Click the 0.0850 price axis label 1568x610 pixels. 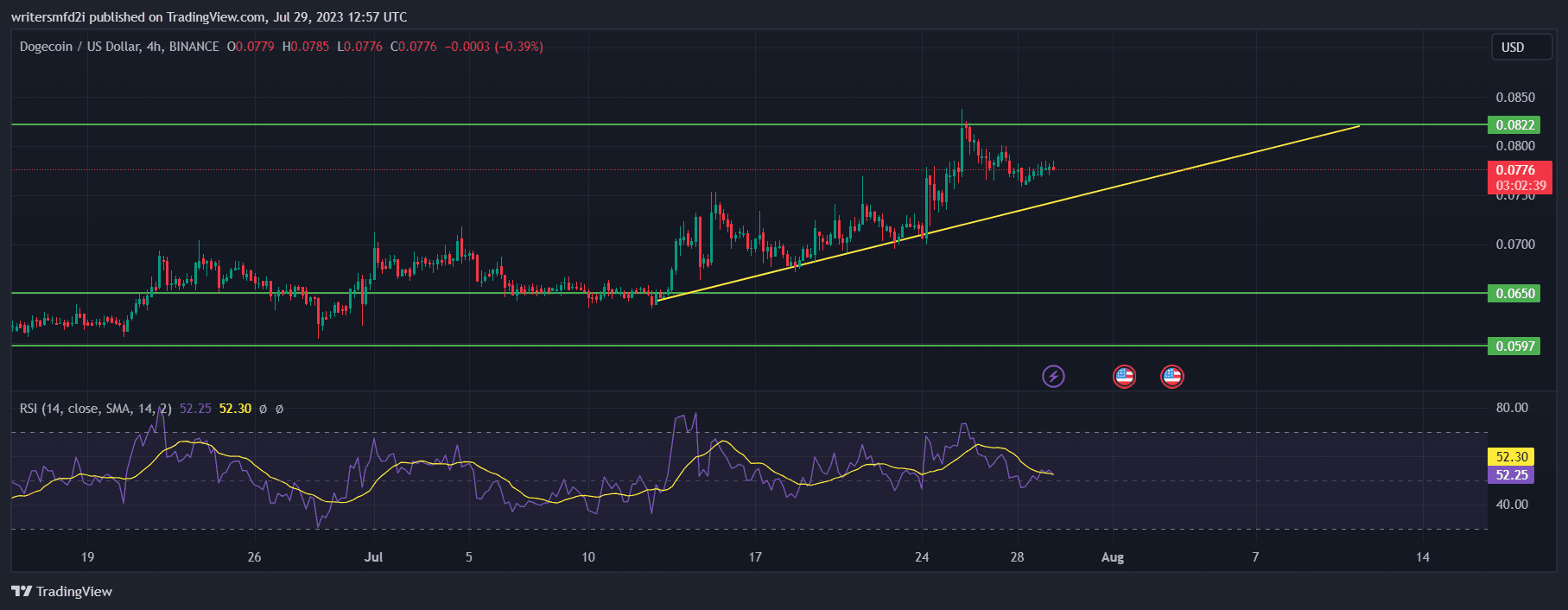[1515, 98]
